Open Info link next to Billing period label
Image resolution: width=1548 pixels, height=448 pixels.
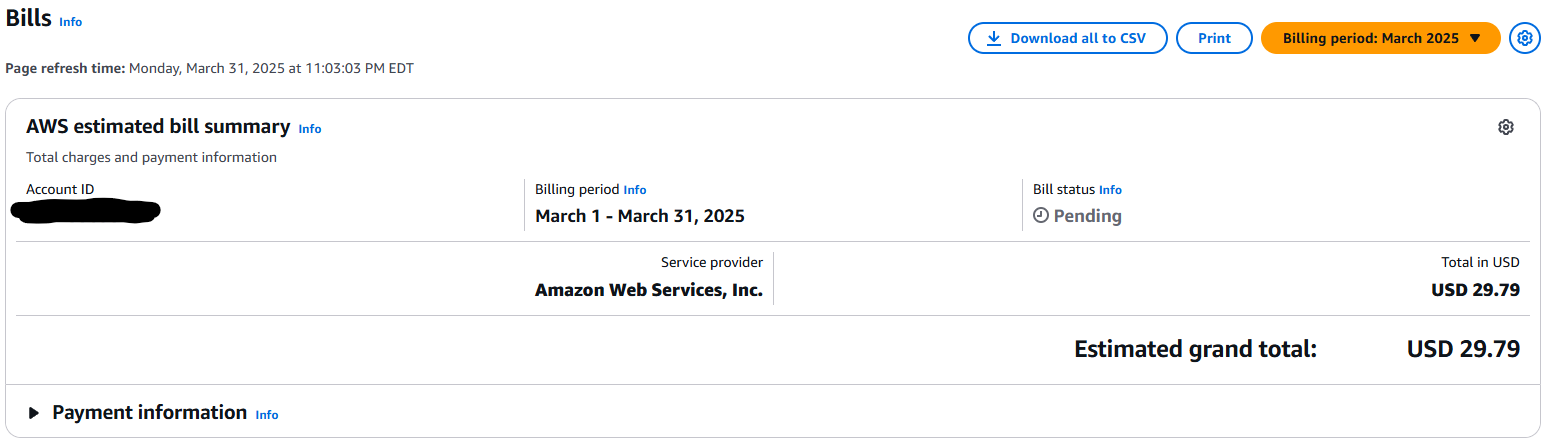click(635, 190)
